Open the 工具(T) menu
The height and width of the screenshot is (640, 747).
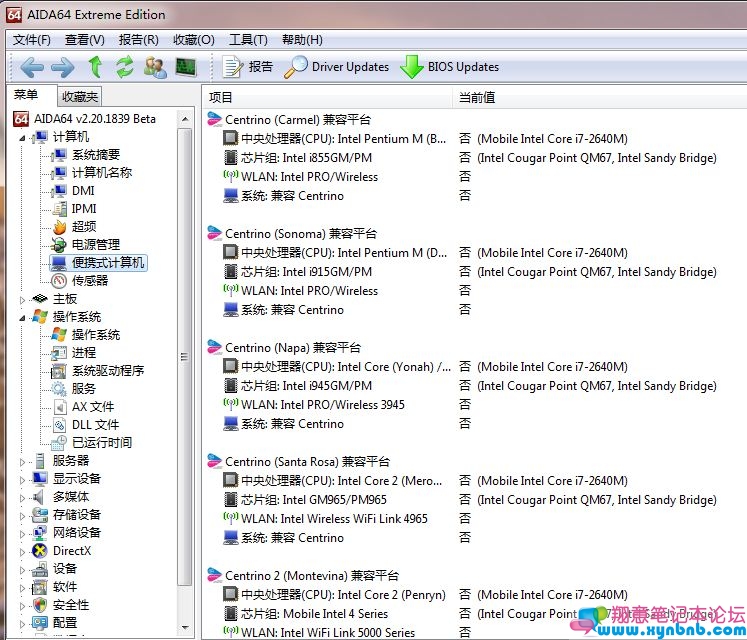248,40
